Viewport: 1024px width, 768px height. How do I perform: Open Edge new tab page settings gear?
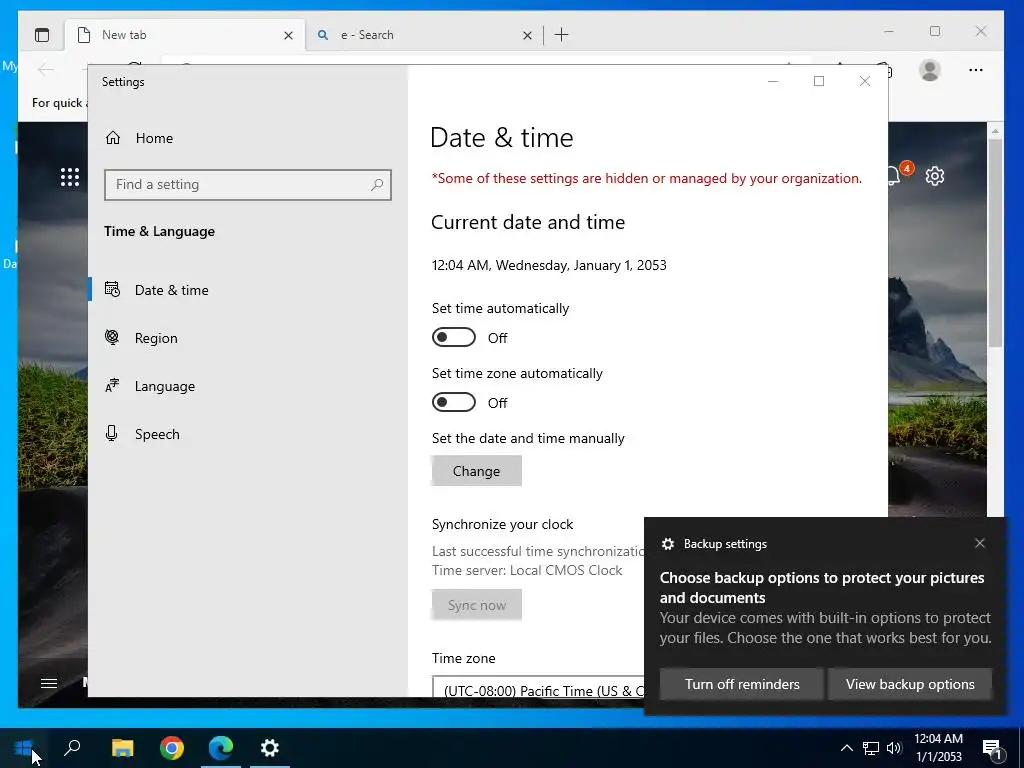coord(935,176)
